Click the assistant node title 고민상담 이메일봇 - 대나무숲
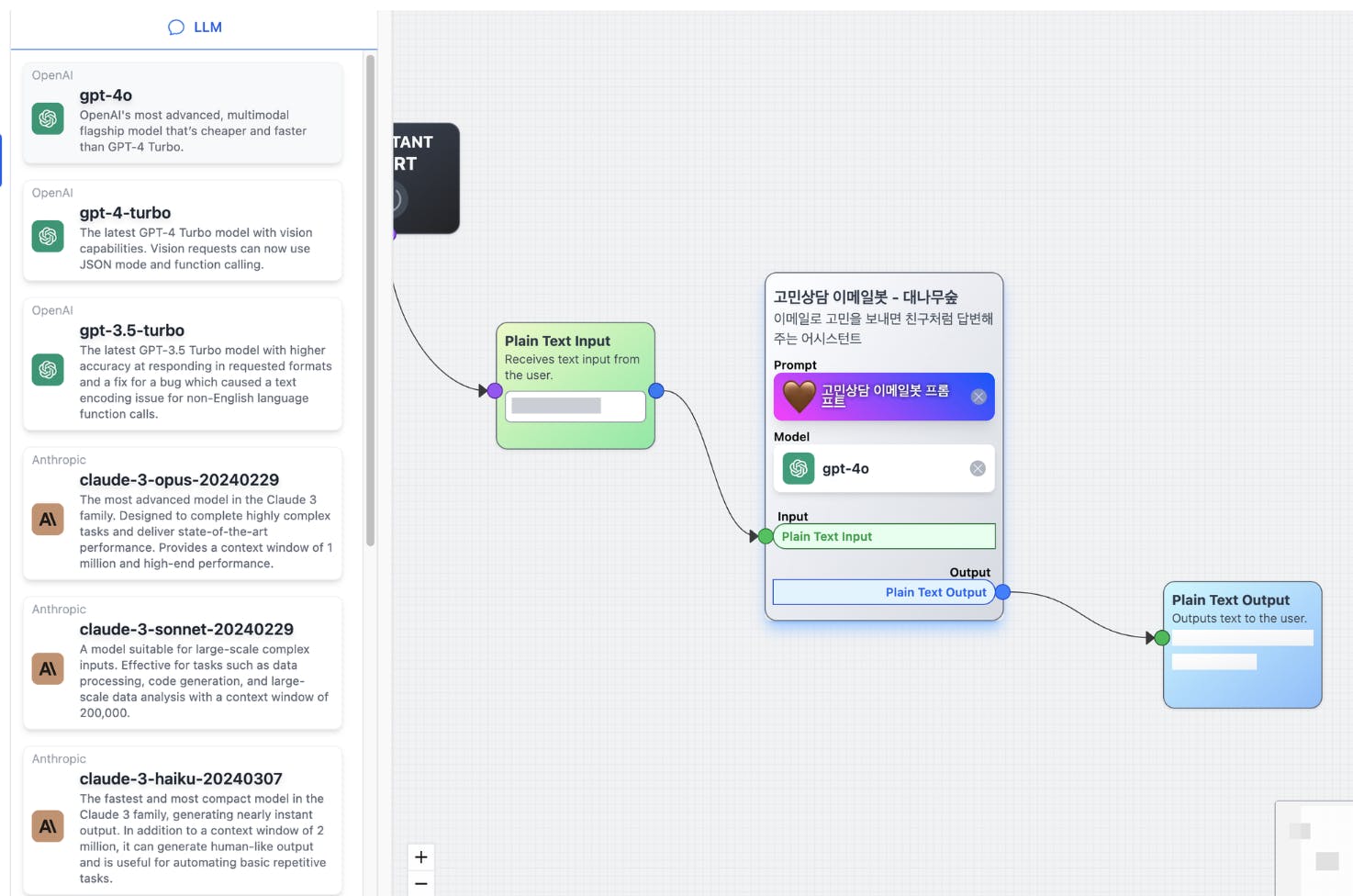1353x896 pixels. tap(866, 297)
